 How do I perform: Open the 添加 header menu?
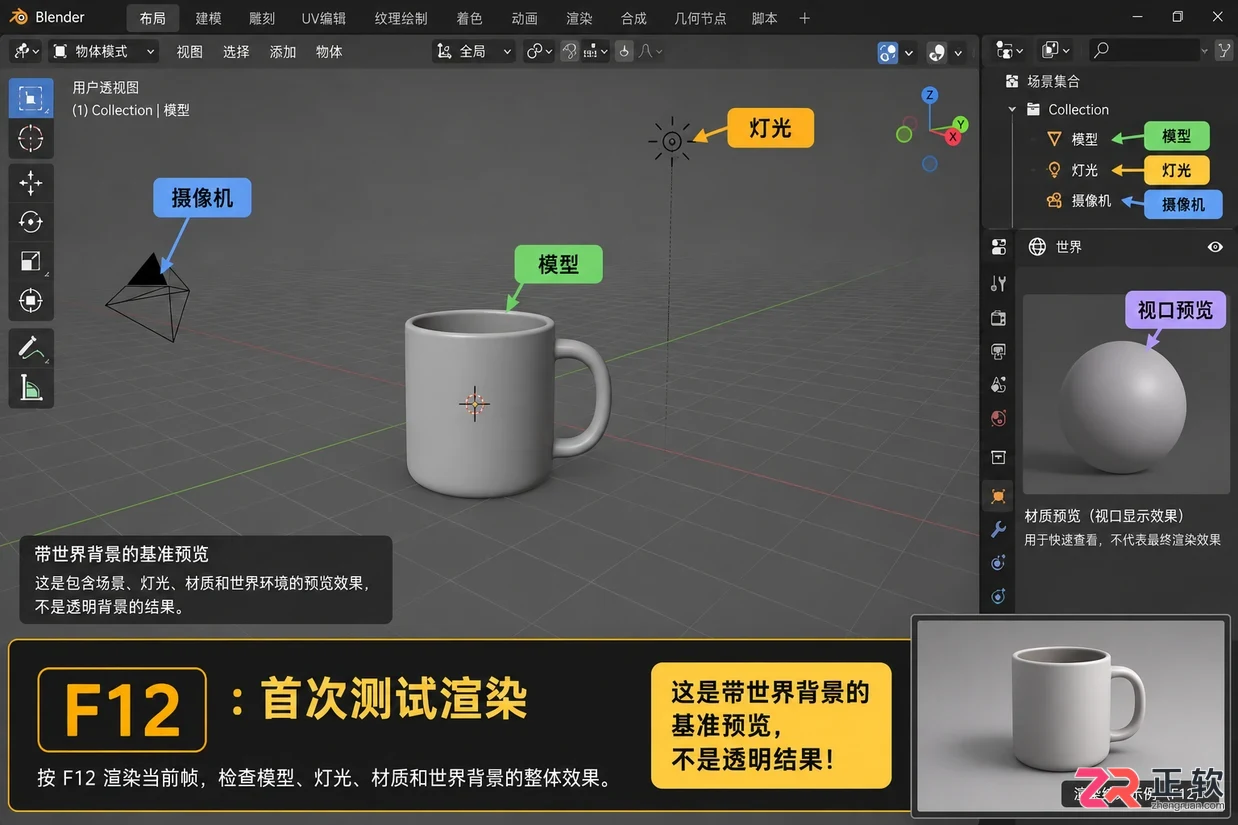(x=283, y=52)
